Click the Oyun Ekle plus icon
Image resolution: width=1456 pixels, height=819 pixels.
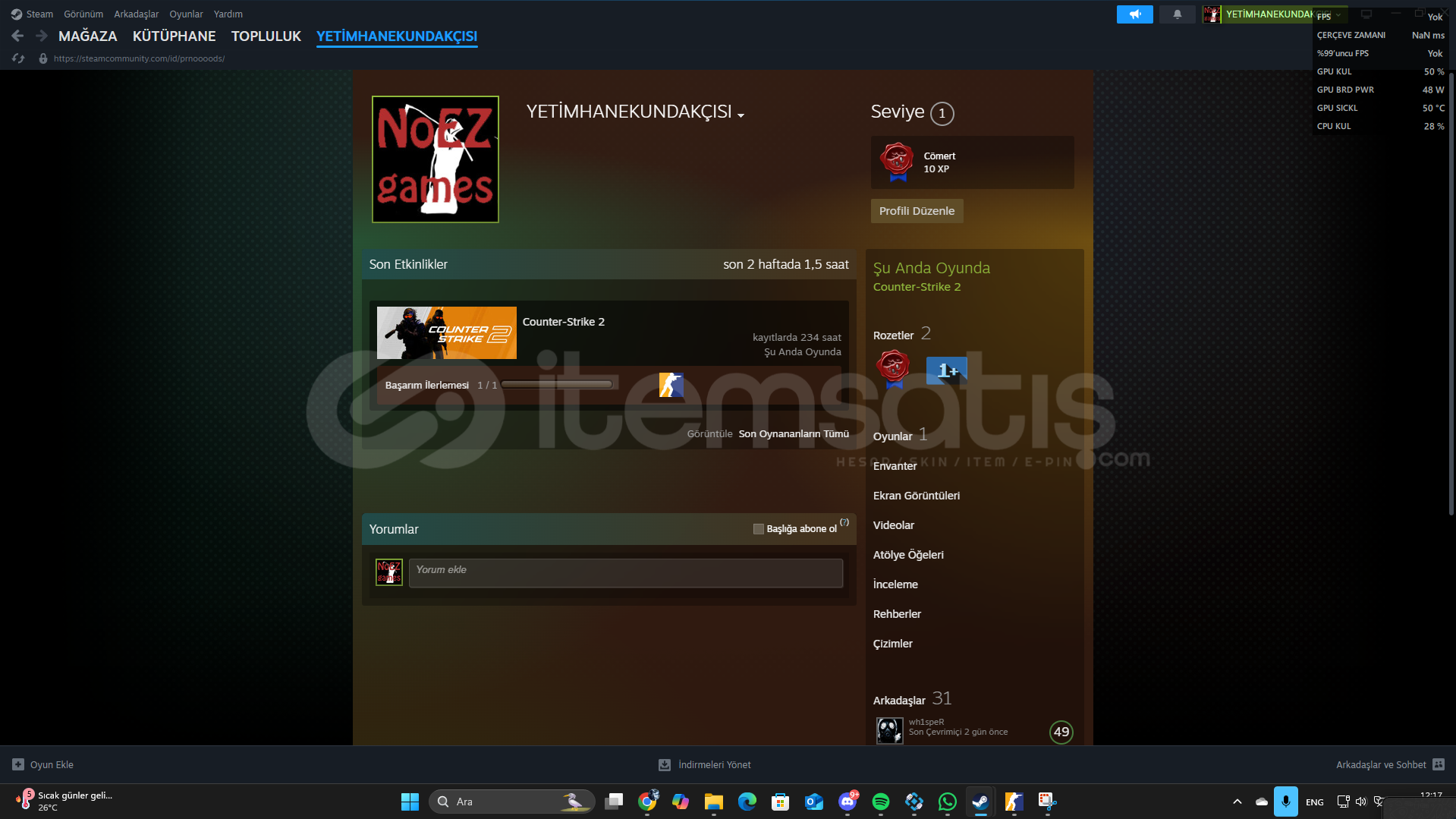coord(18,764)
